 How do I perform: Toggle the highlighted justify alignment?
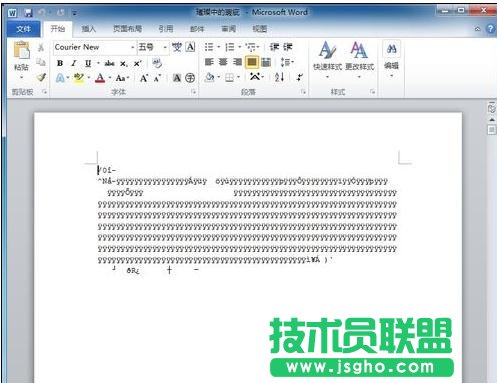pos(252,62)
